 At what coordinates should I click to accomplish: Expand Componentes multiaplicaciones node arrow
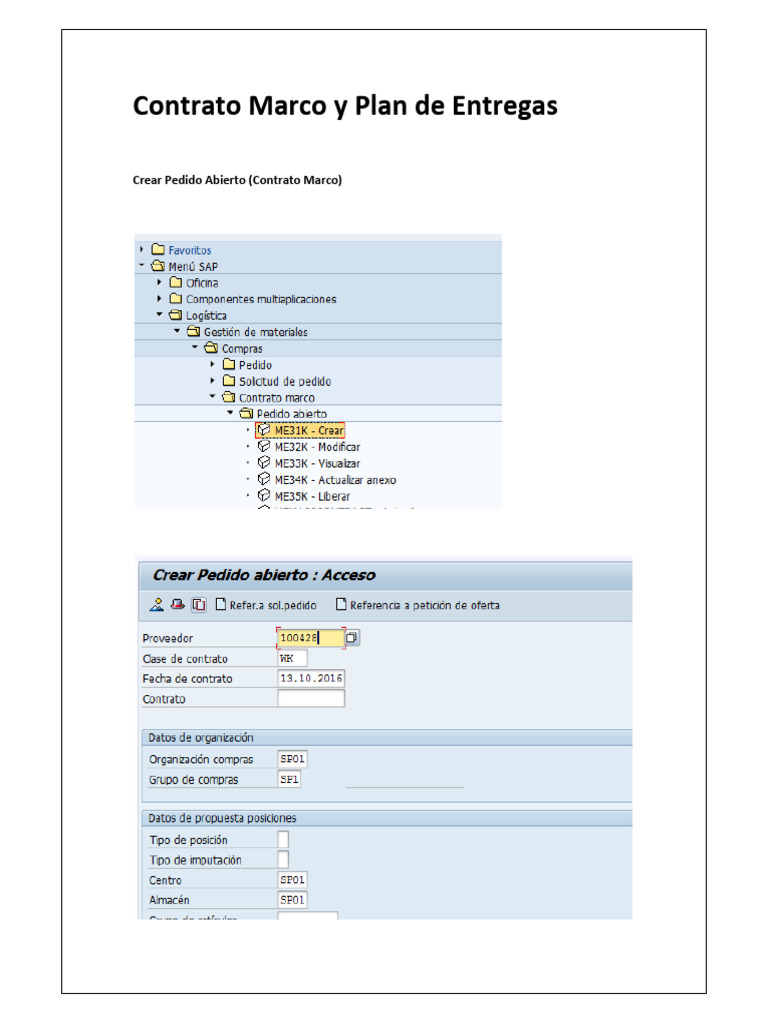tap(159, 298)
